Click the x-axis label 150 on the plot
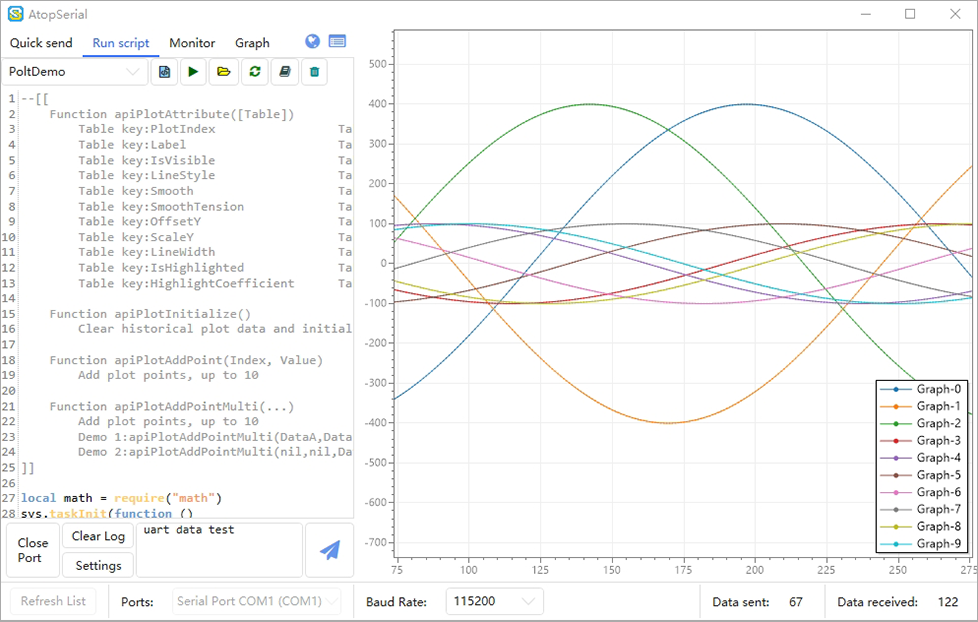 [611, 570]
